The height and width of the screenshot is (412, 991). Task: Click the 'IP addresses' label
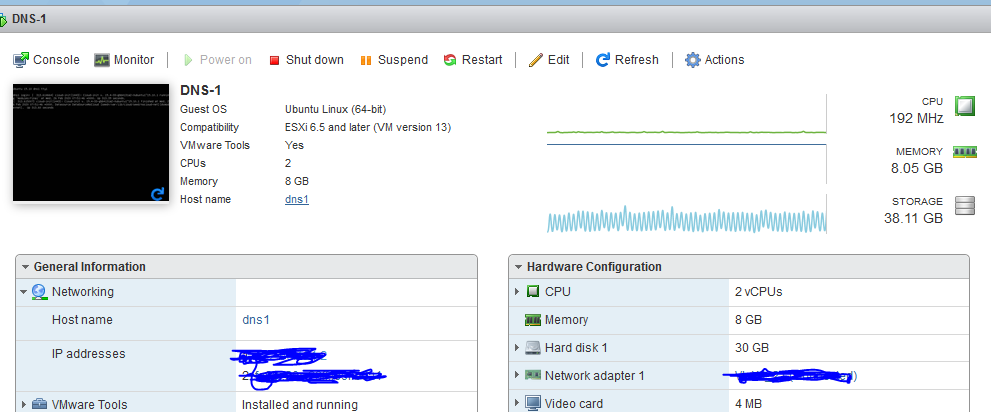(x=88, y=354)
